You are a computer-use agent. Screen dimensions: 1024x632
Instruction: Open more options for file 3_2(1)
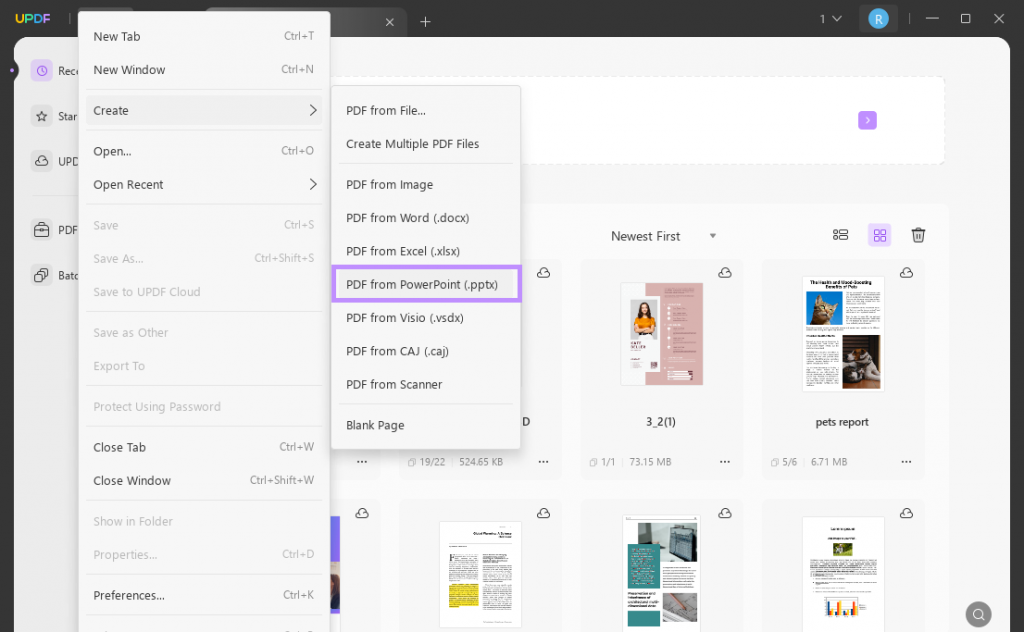pos(724,462)
